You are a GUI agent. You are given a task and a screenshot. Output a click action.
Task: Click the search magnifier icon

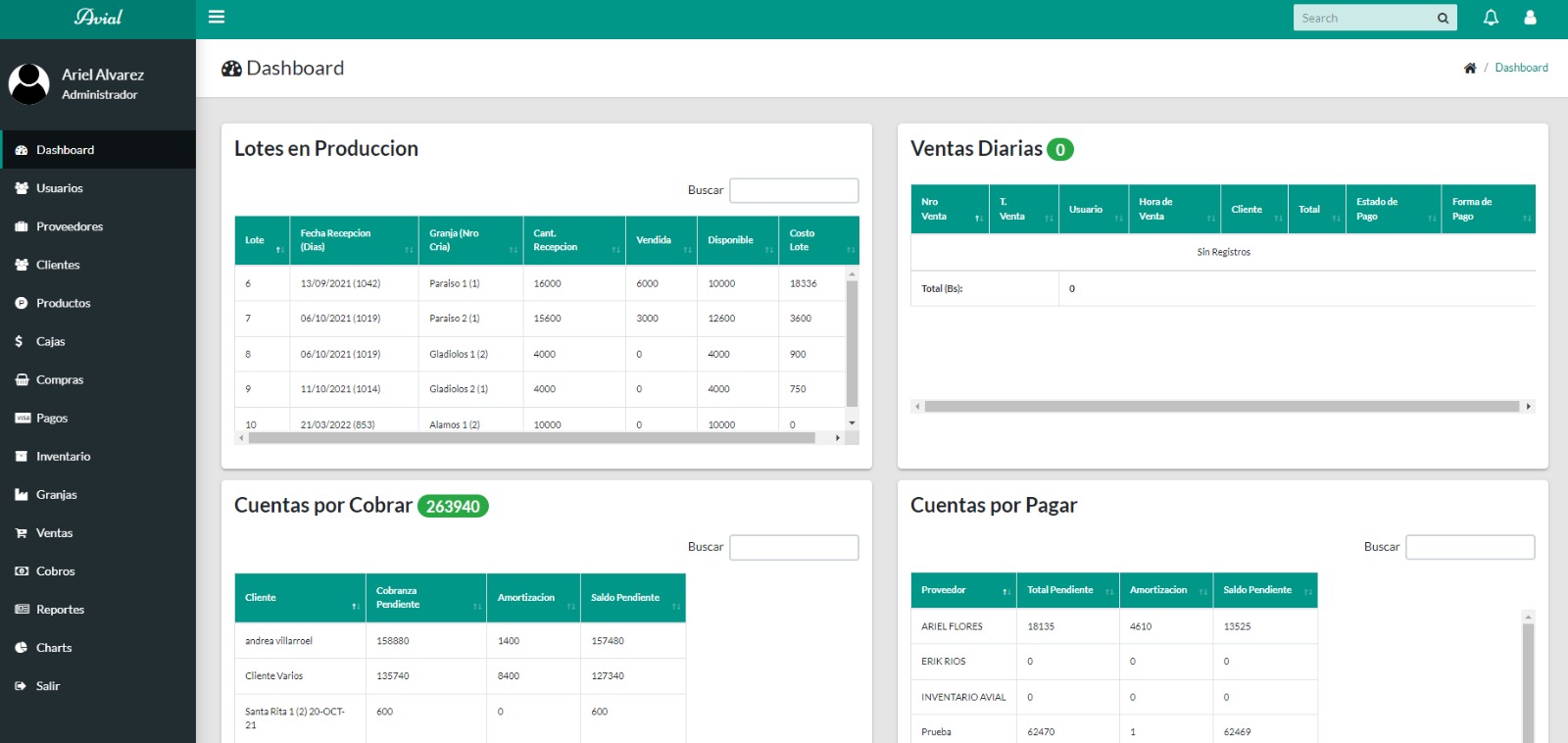coord(1443,19)
